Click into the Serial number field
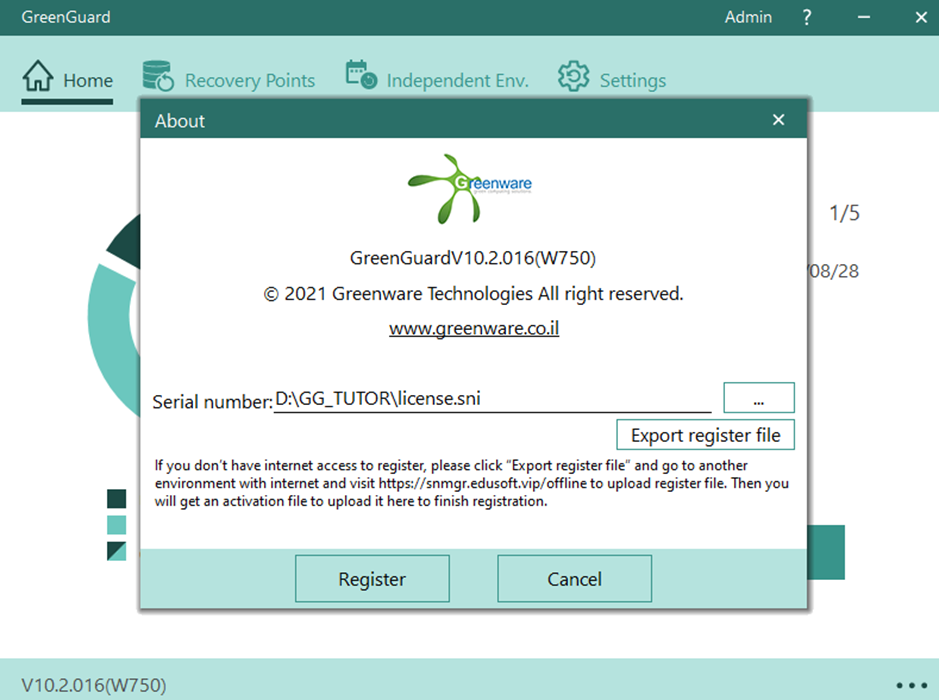This screenshot has width=939, height=700. 491,399
